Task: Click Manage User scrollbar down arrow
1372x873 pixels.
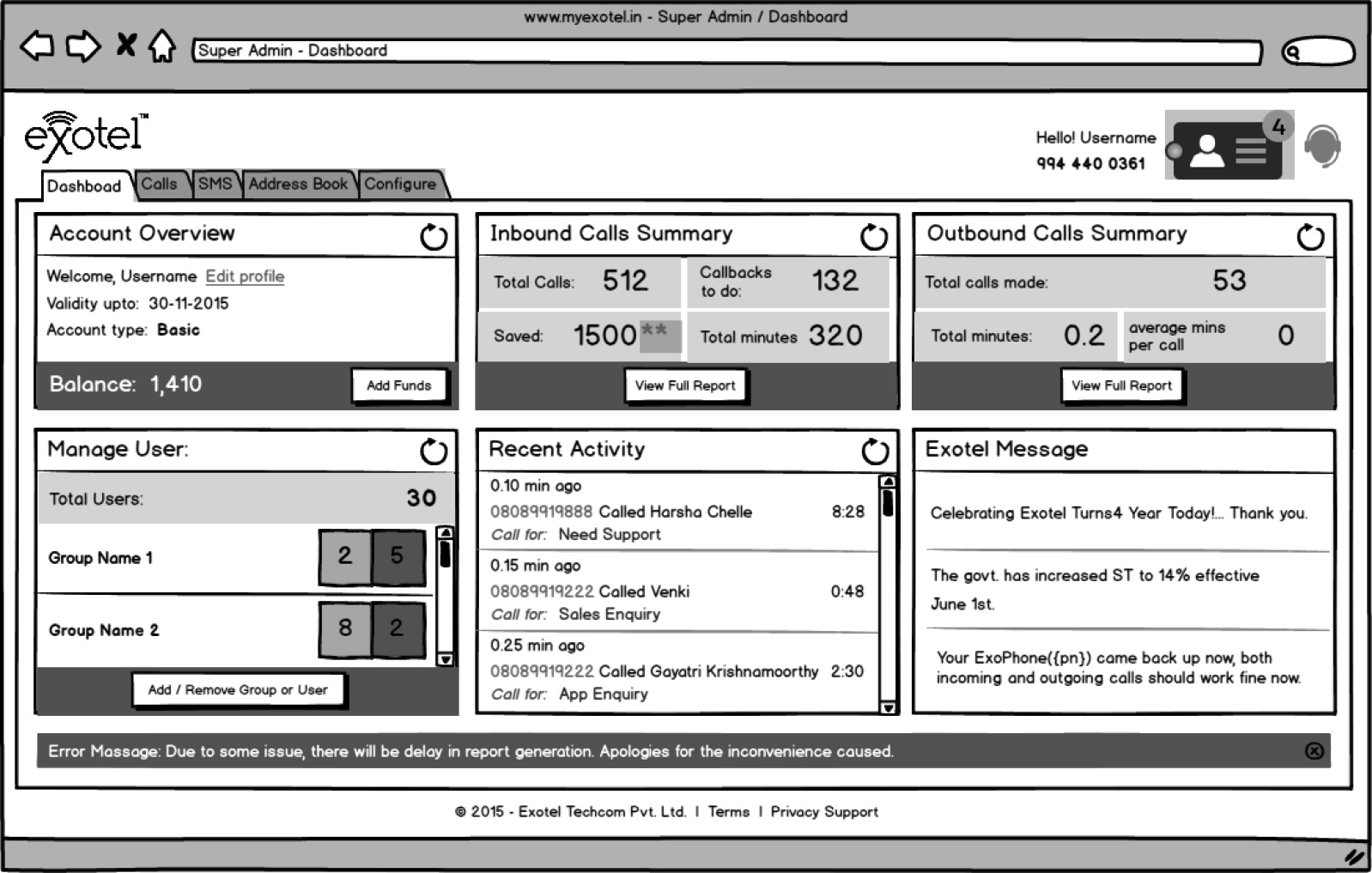Action: (x=445, y=659)
